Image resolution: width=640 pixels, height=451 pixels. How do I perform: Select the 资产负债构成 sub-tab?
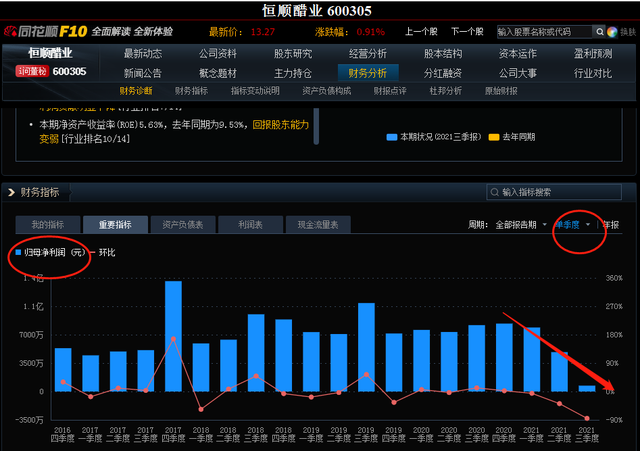pos(327,91)
